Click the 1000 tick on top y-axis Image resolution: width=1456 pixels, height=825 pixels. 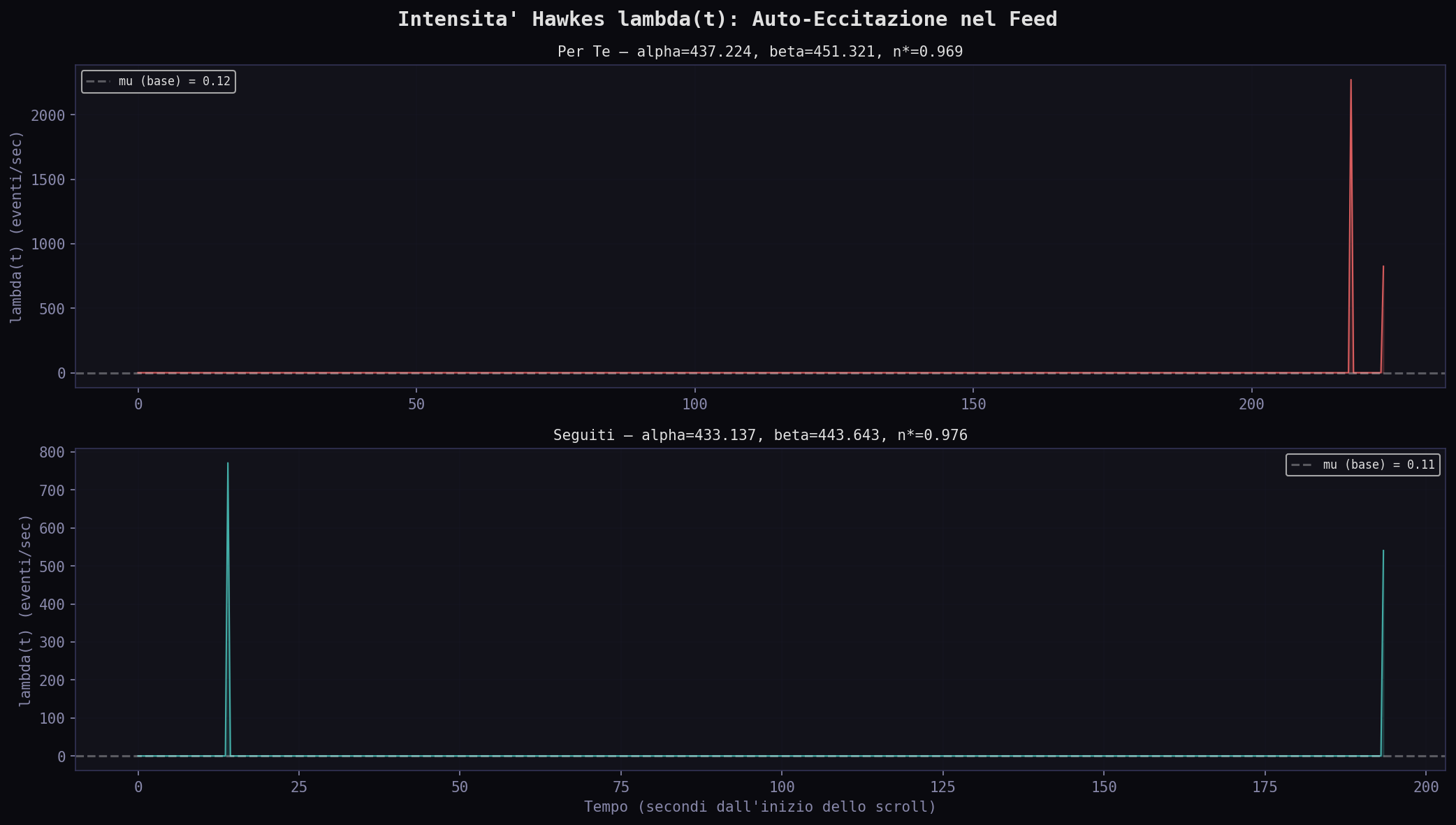[48, 244]
